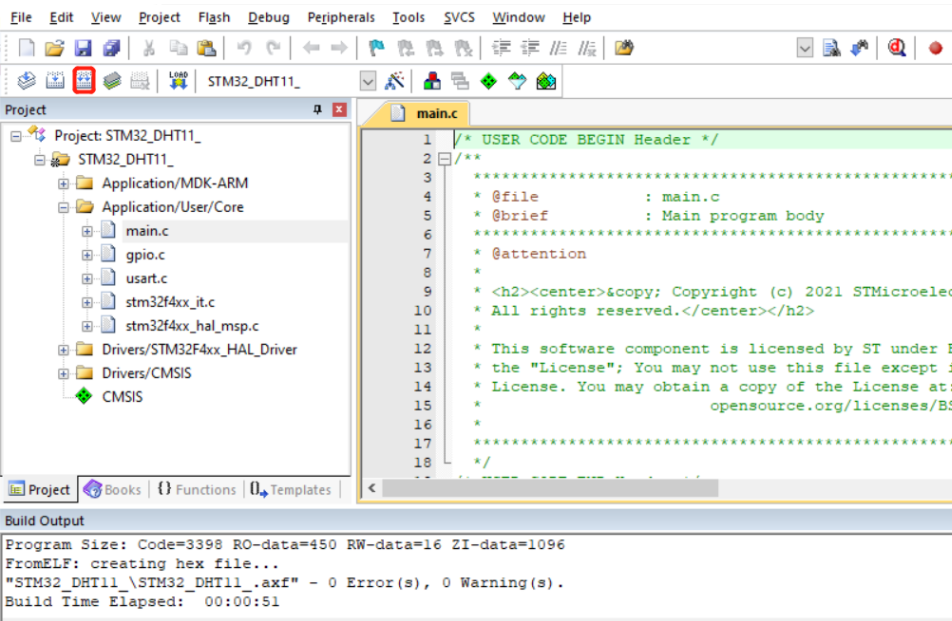Indent selected lines icon
Image resolution: width=952 pixels, height=621 pixels.
tap(501, 48)
